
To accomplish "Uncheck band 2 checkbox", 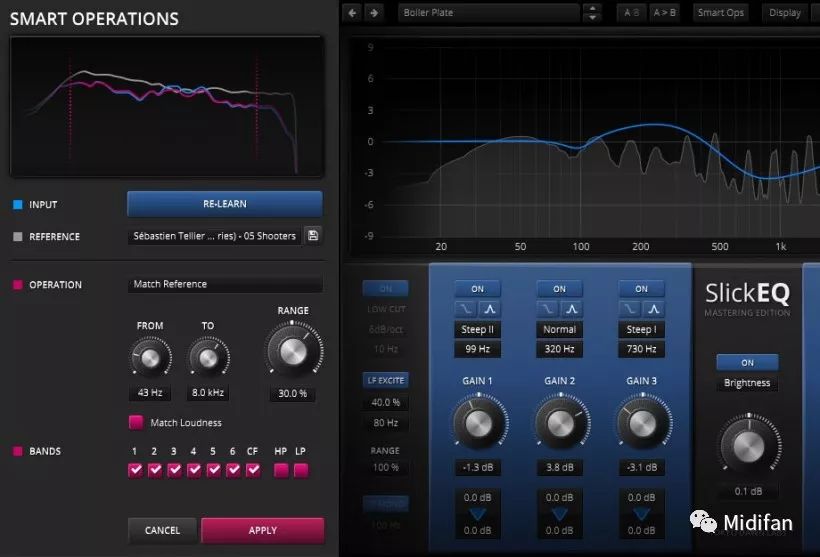I will point(155,470).
